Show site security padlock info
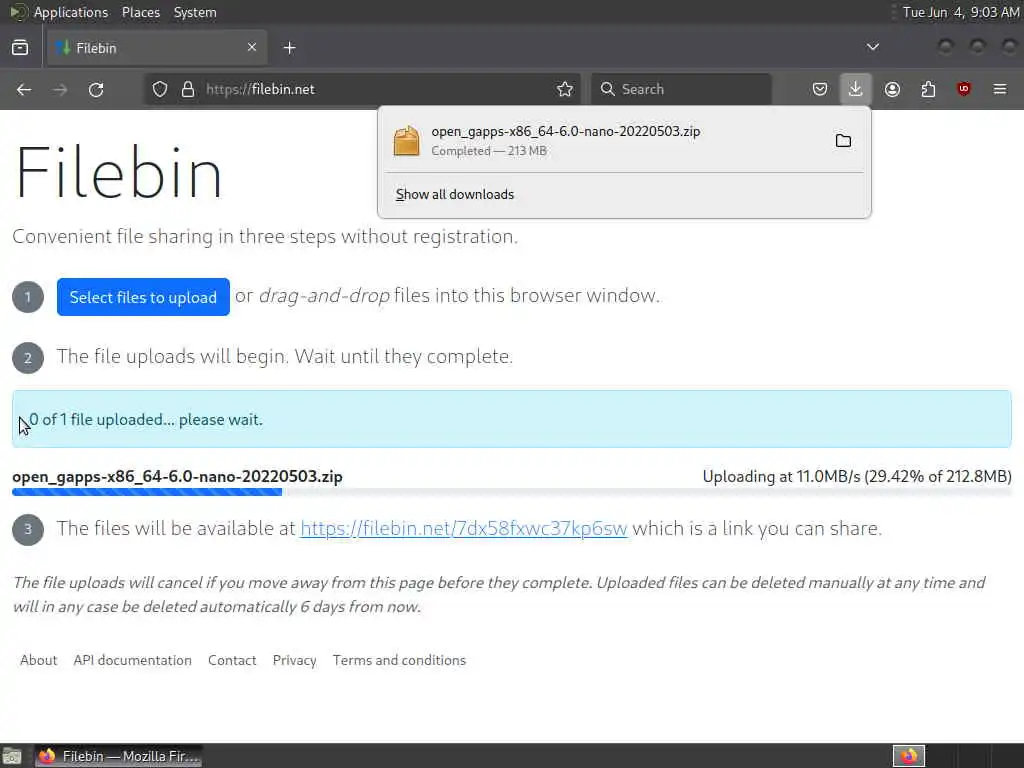The height and width of the screenshot is (768, 1024). click(x=188, y=89)
